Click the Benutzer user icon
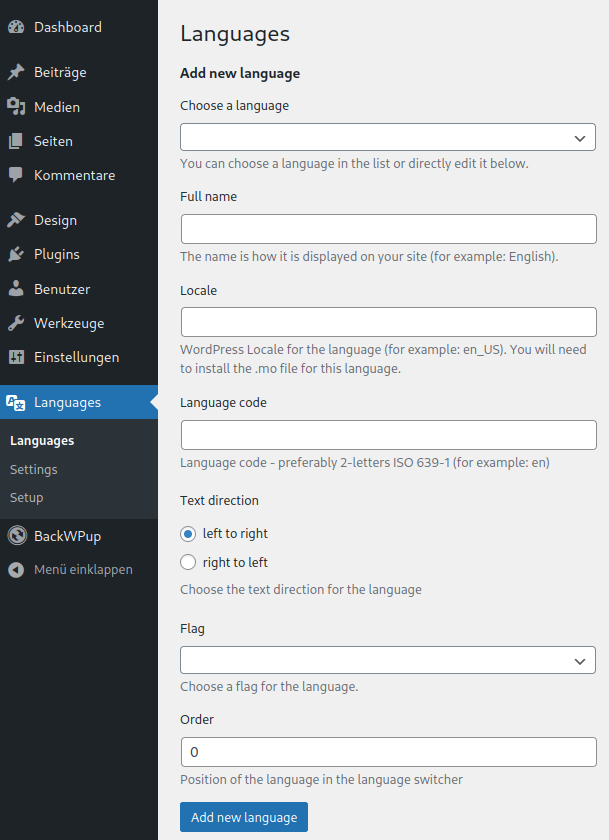 16,289
